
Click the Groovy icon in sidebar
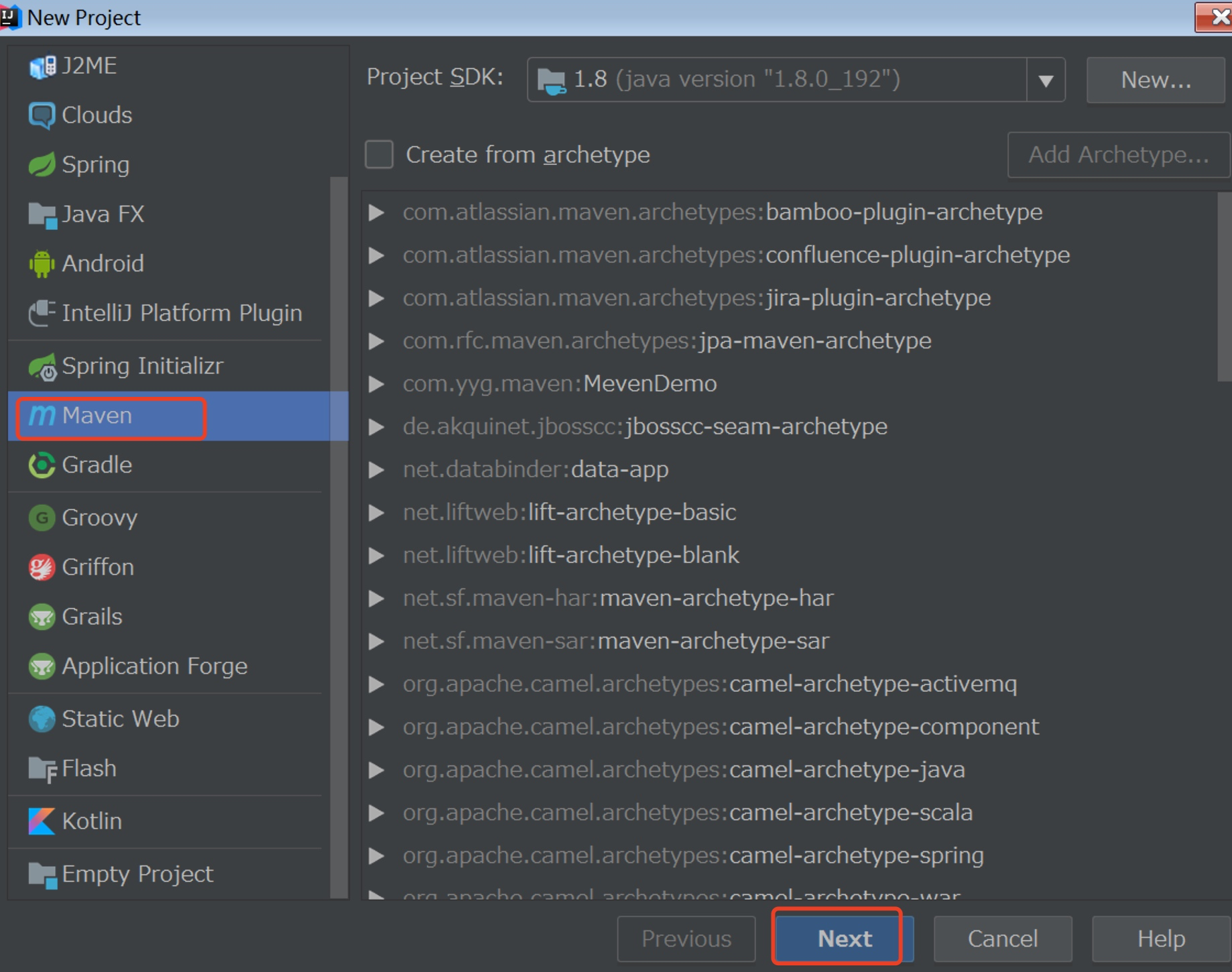click(x=42, y=518)
